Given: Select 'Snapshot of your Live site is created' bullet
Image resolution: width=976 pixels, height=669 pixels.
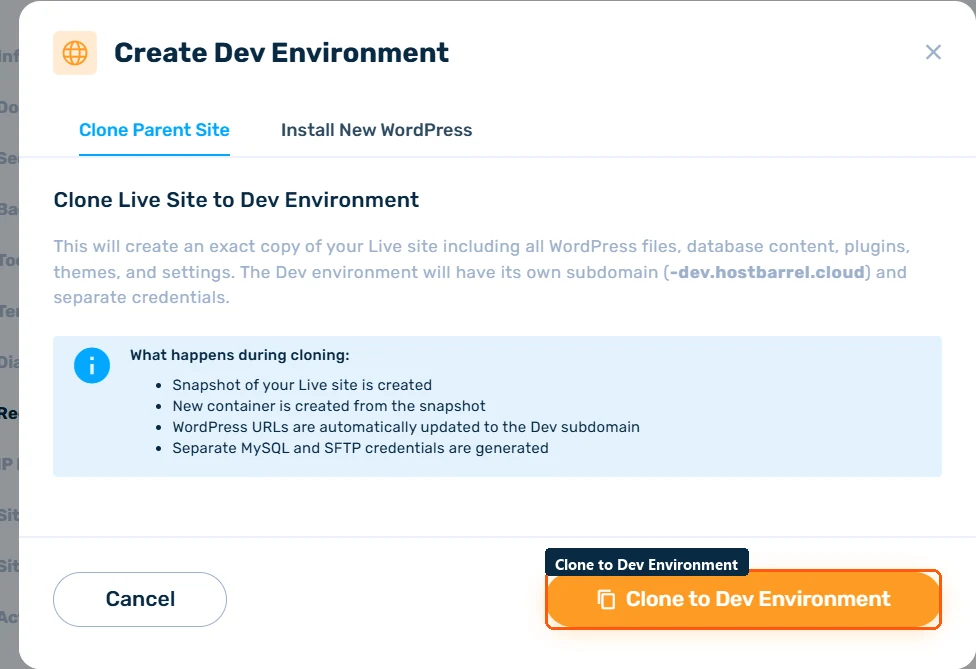Looking at the screenshot, I should [x=302, y=385].
